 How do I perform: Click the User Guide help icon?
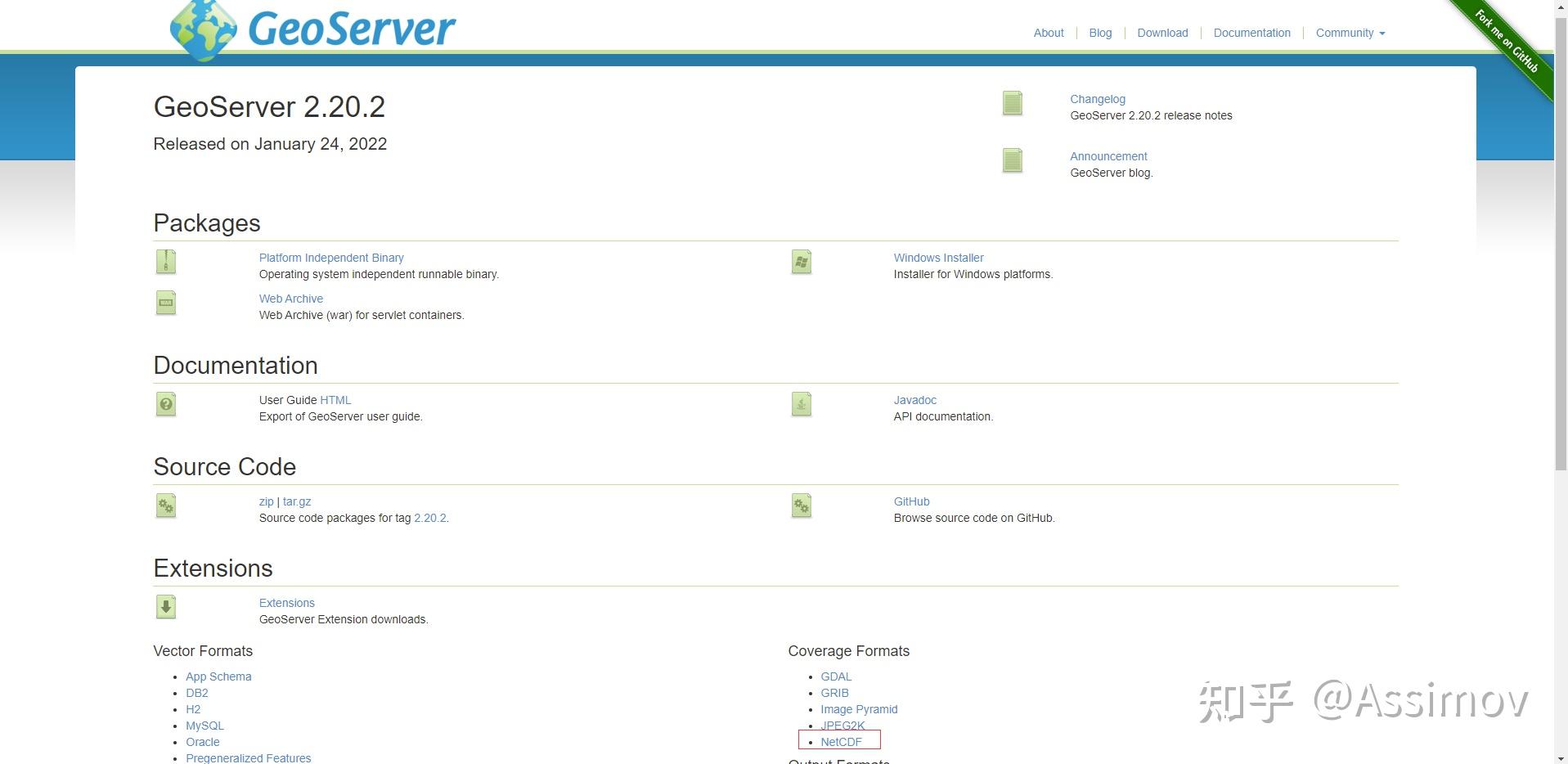(x=165, y=403)
